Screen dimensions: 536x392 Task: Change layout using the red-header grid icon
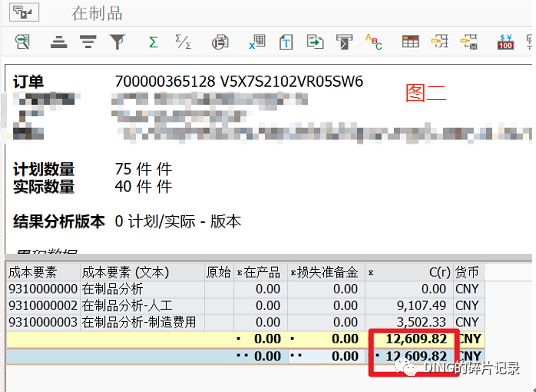410,42
